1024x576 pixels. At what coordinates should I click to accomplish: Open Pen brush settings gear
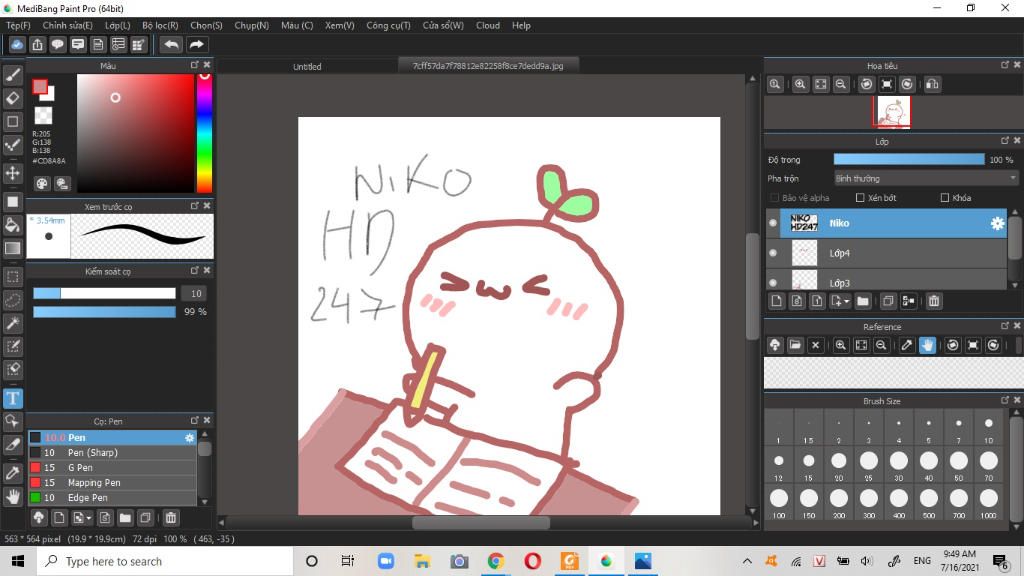click(x=189, y=438)
